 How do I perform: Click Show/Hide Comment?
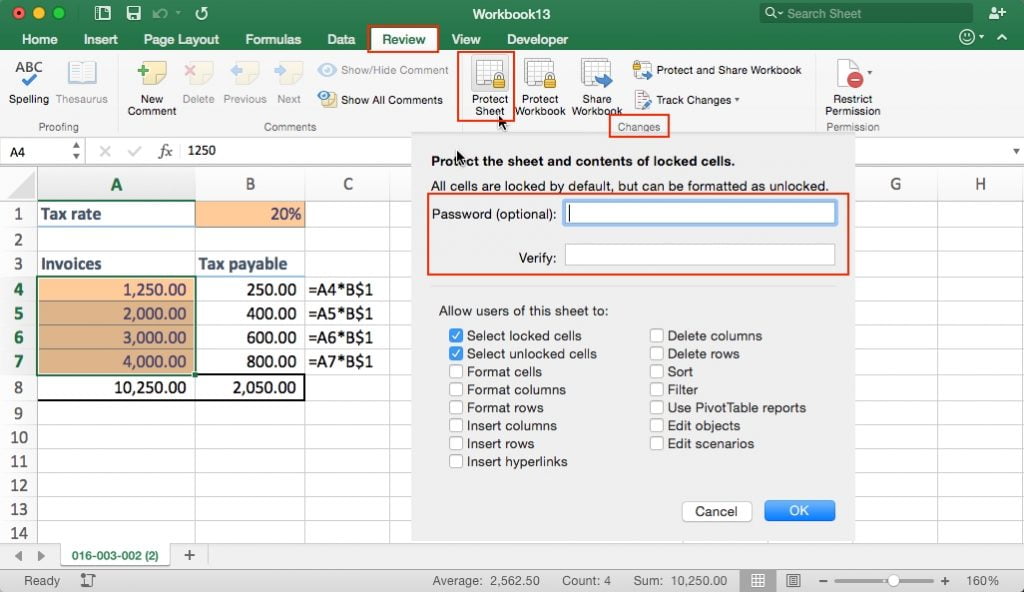[x=383, y=70]
